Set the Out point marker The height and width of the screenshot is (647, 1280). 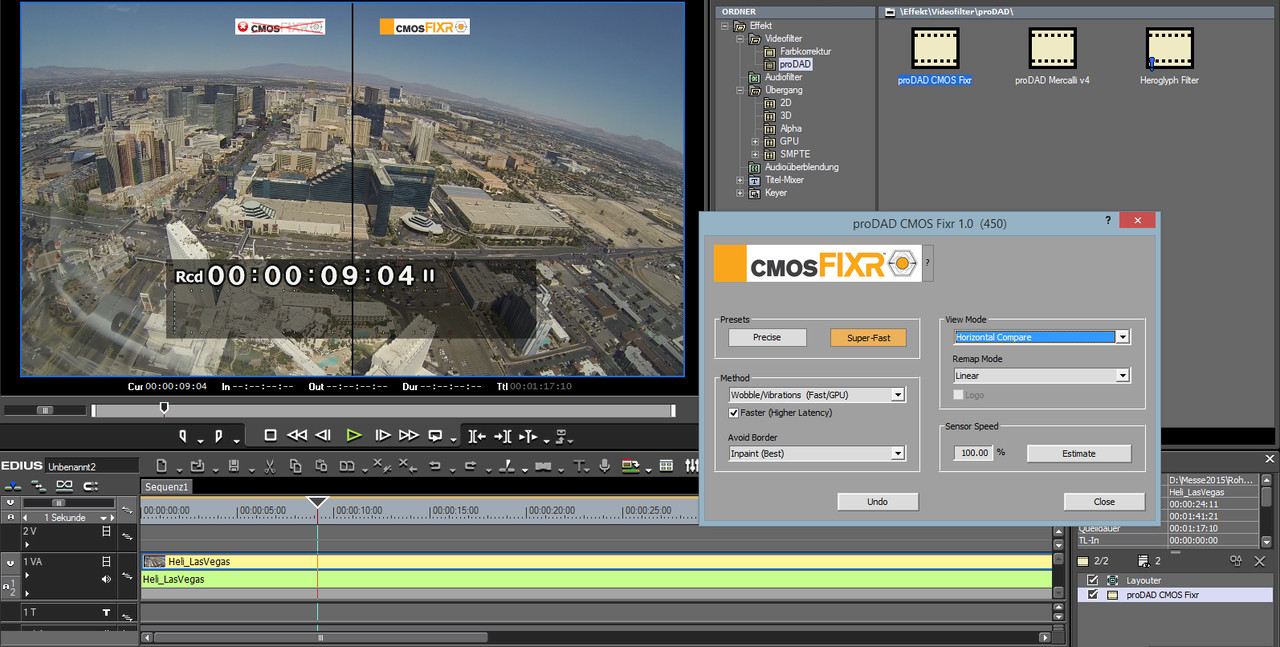click(219, 436)
